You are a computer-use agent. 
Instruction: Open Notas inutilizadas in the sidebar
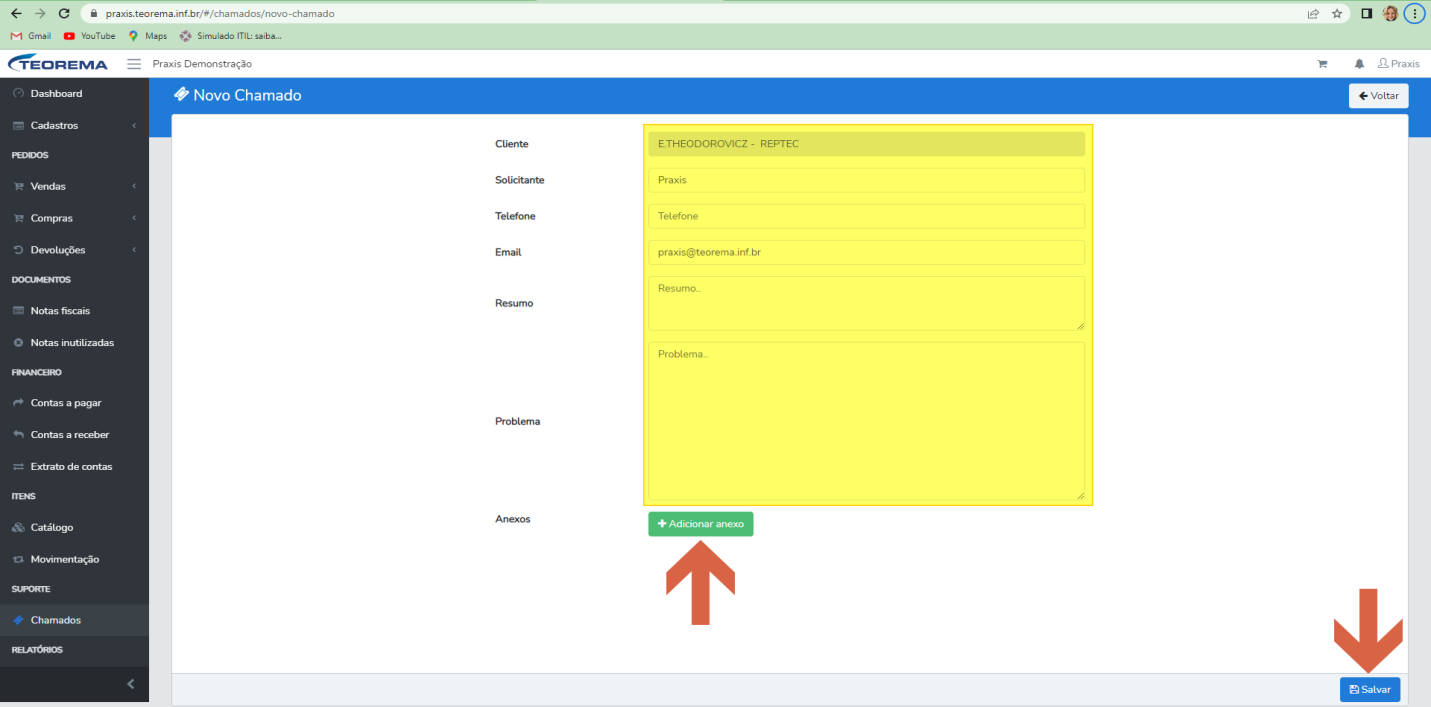74,343
